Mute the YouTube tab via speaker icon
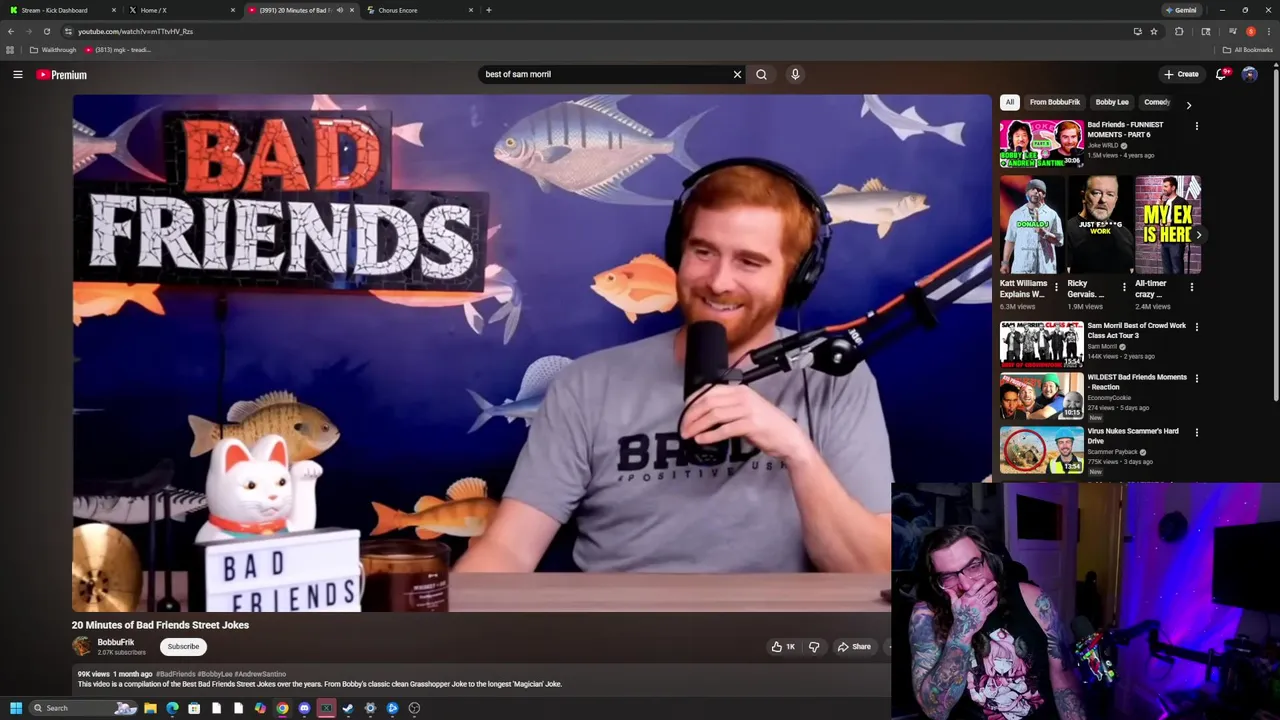 pos(339,10)
